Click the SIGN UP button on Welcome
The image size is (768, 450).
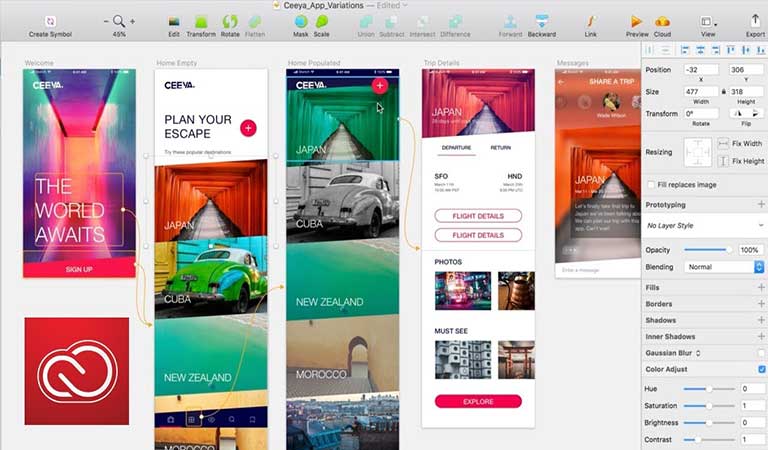point(79,269)
